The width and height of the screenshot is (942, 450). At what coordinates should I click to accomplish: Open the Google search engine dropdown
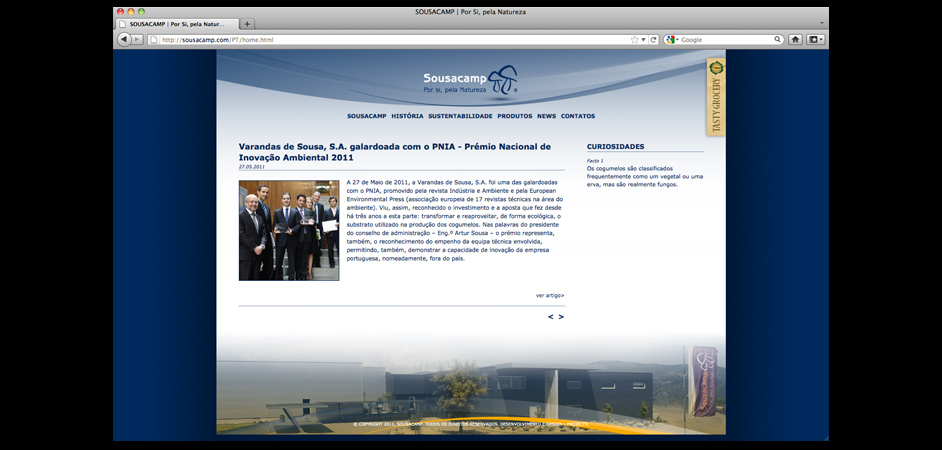671,39
